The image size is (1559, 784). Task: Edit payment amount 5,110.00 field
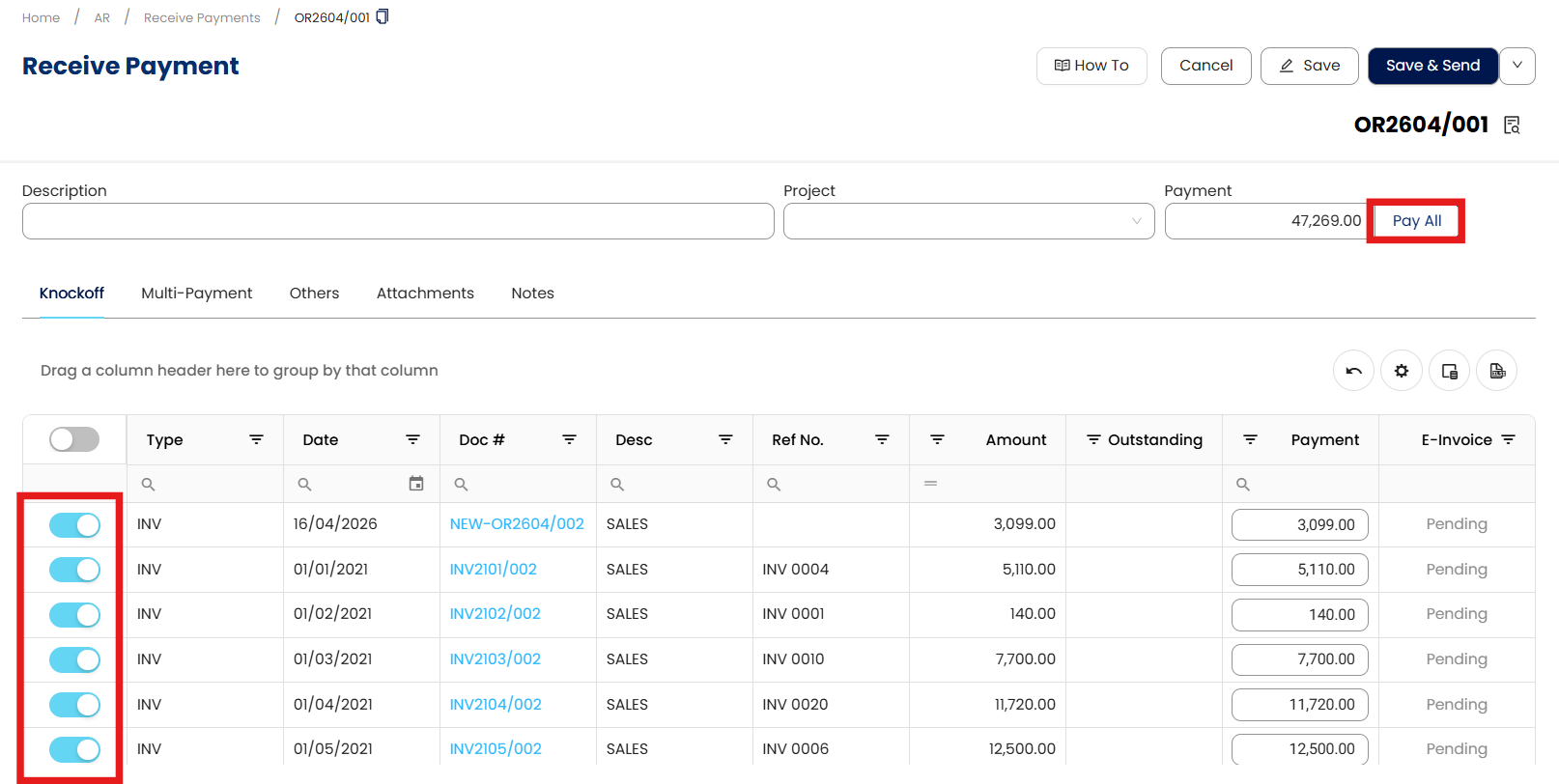(x=1300, y=570)
